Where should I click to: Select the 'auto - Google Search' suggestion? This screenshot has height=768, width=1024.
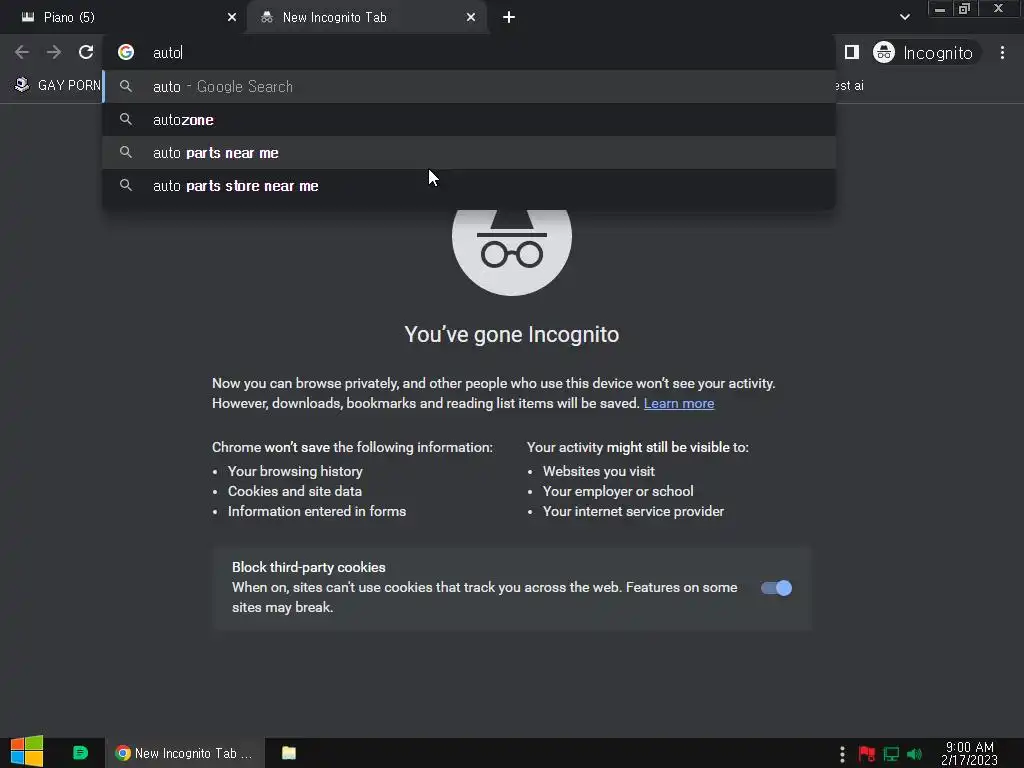pos(469,86)
